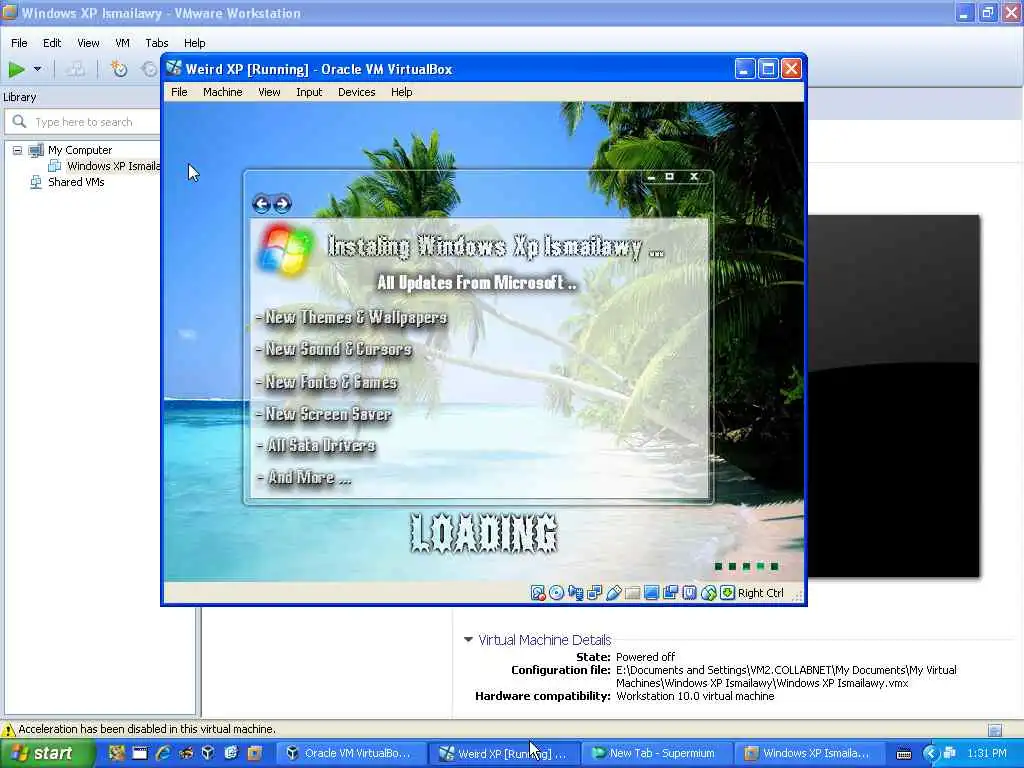Collapse the Virtual Machine Details section
1024x768 pixels.
pyautogui.click(x=468, y=640)
